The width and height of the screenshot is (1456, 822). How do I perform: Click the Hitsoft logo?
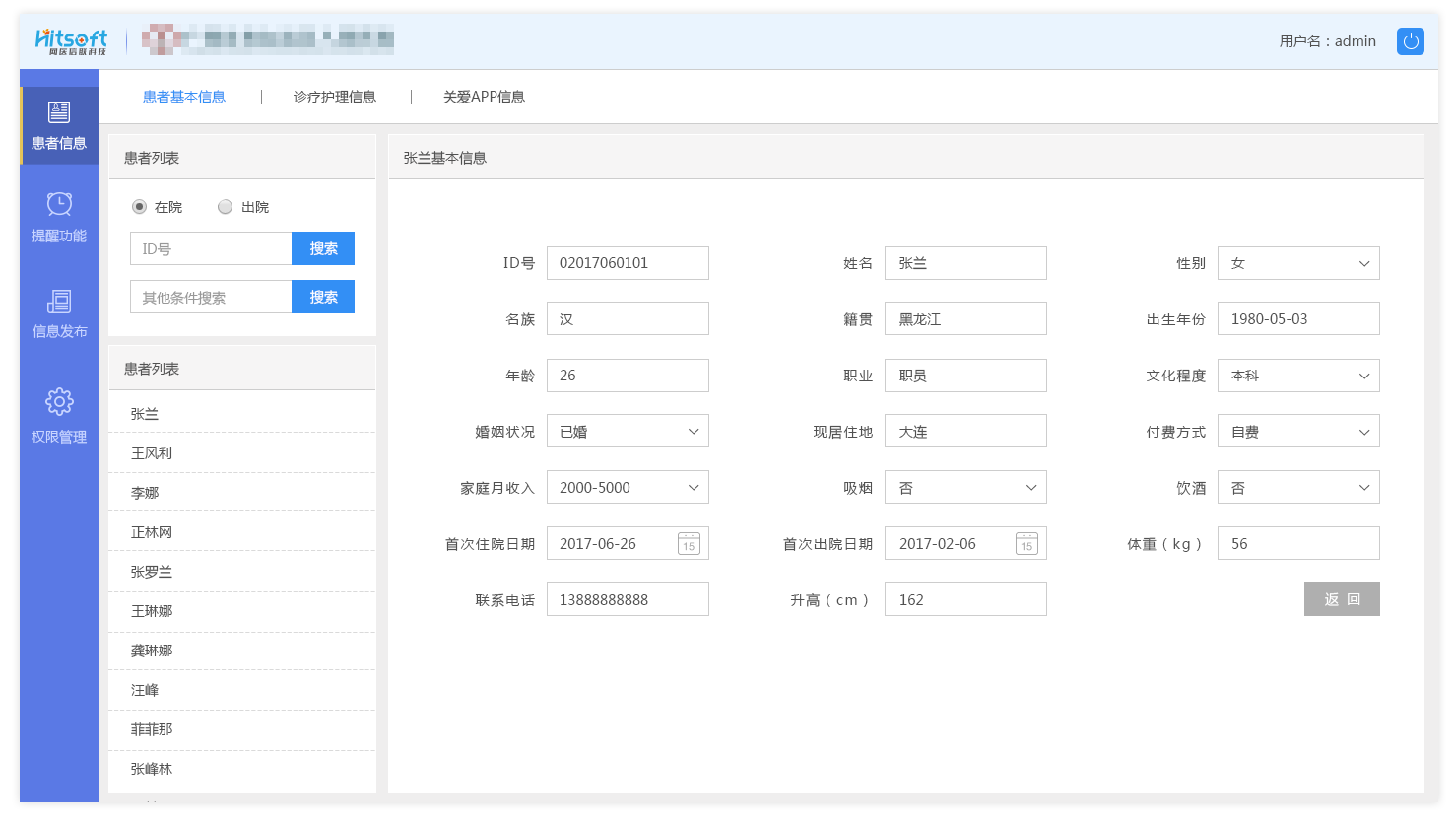coord(71,41)
